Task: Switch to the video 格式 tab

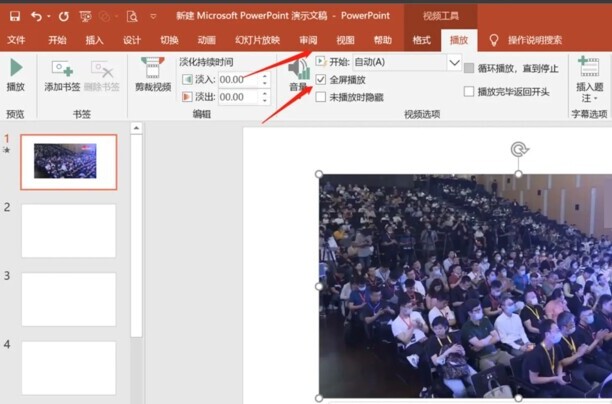Action: (x=422, y=40)
